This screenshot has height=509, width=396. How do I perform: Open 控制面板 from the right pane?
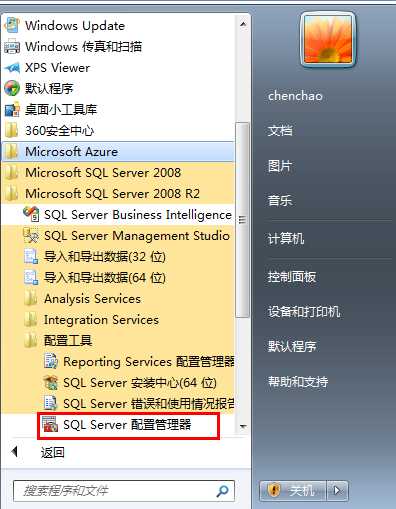[x=292, y=277]
